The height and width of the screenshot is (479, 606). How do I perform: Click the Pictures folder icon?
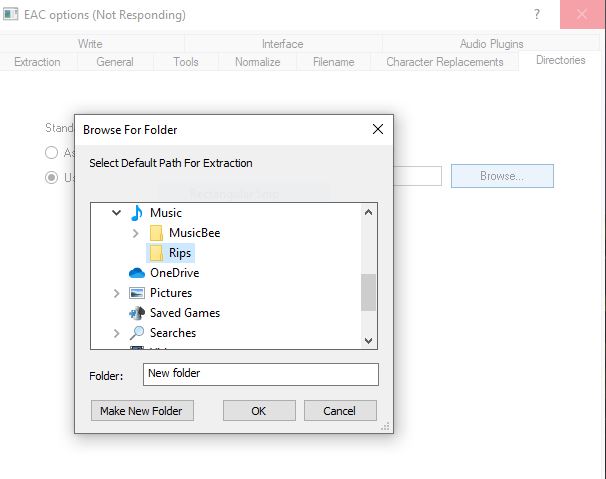[136, 293]
